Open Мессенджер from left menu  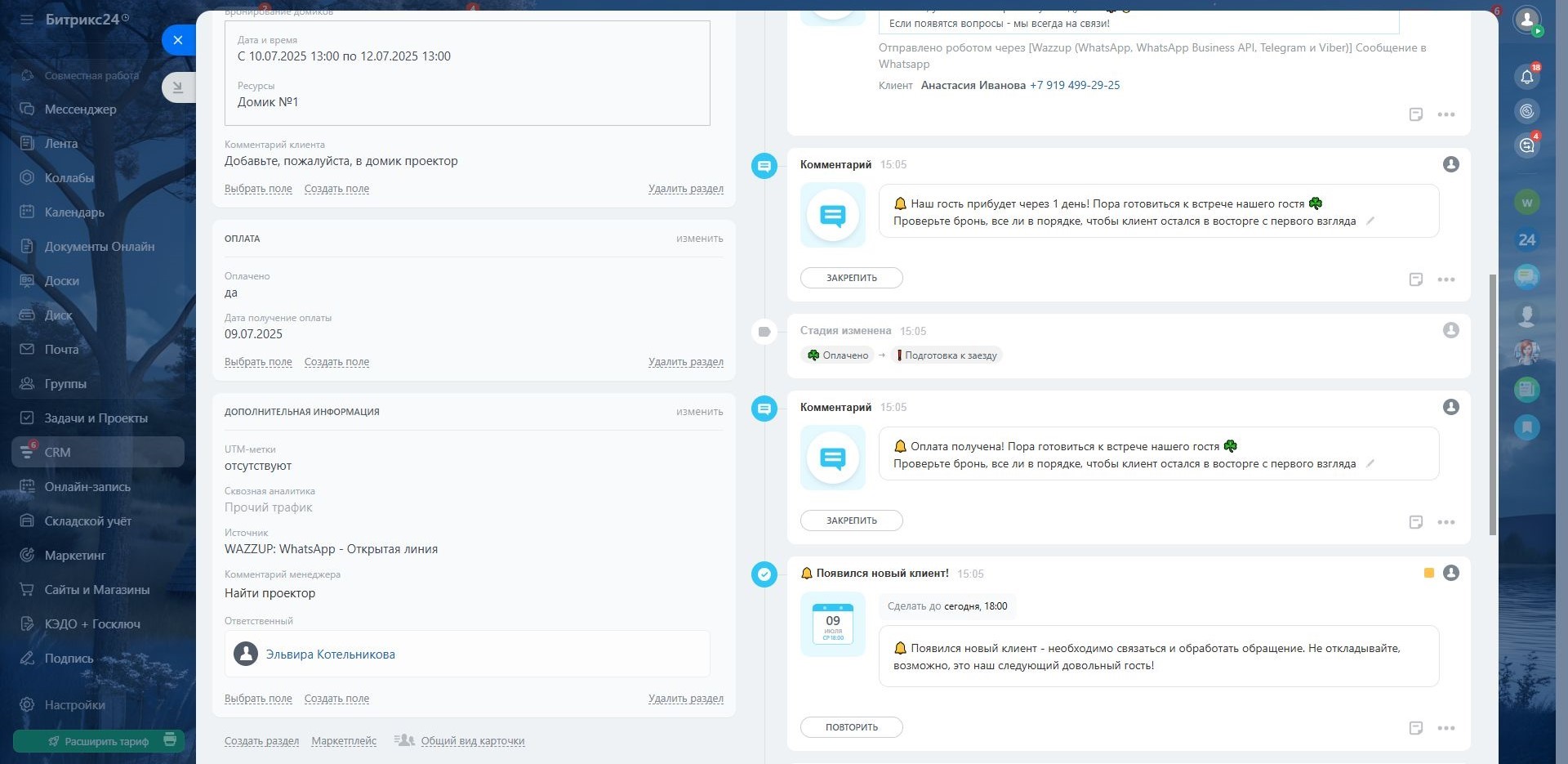point(80,109)
